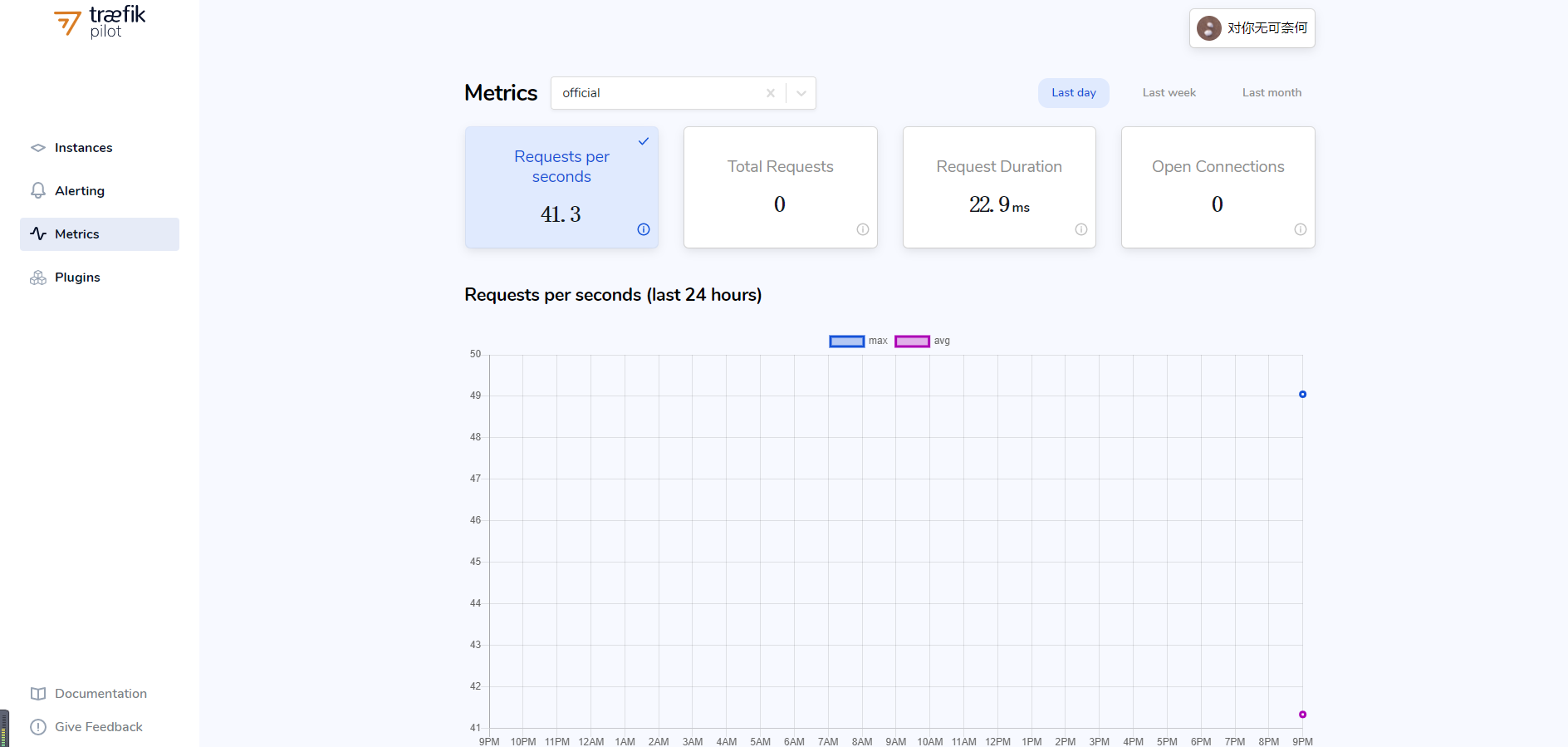Screen dimensions: 1568x747
Task: Click info icon on Total Requests card
Action: 863,229
